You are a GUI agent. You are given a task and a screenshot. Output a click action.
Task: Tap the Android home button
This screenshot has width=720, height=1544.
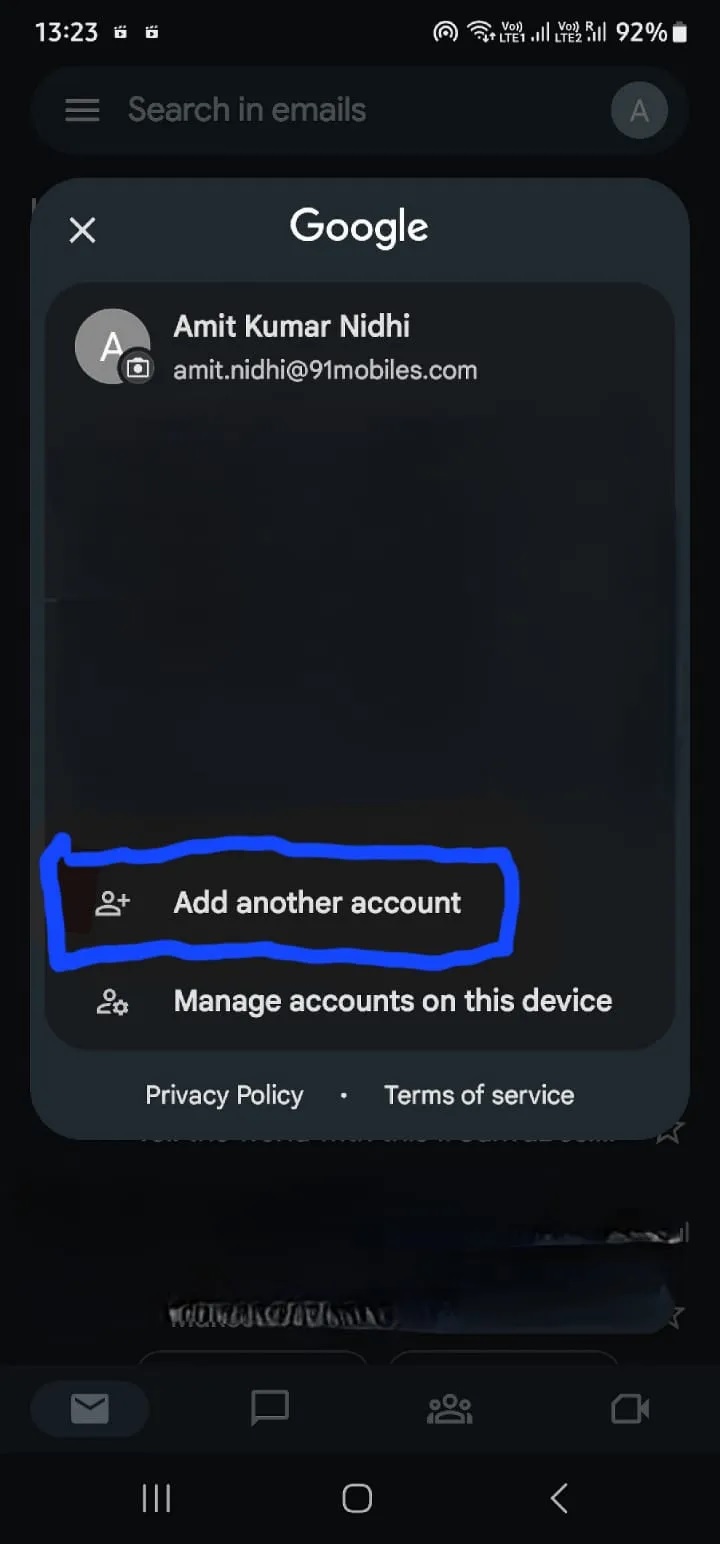click(357, 1498)
